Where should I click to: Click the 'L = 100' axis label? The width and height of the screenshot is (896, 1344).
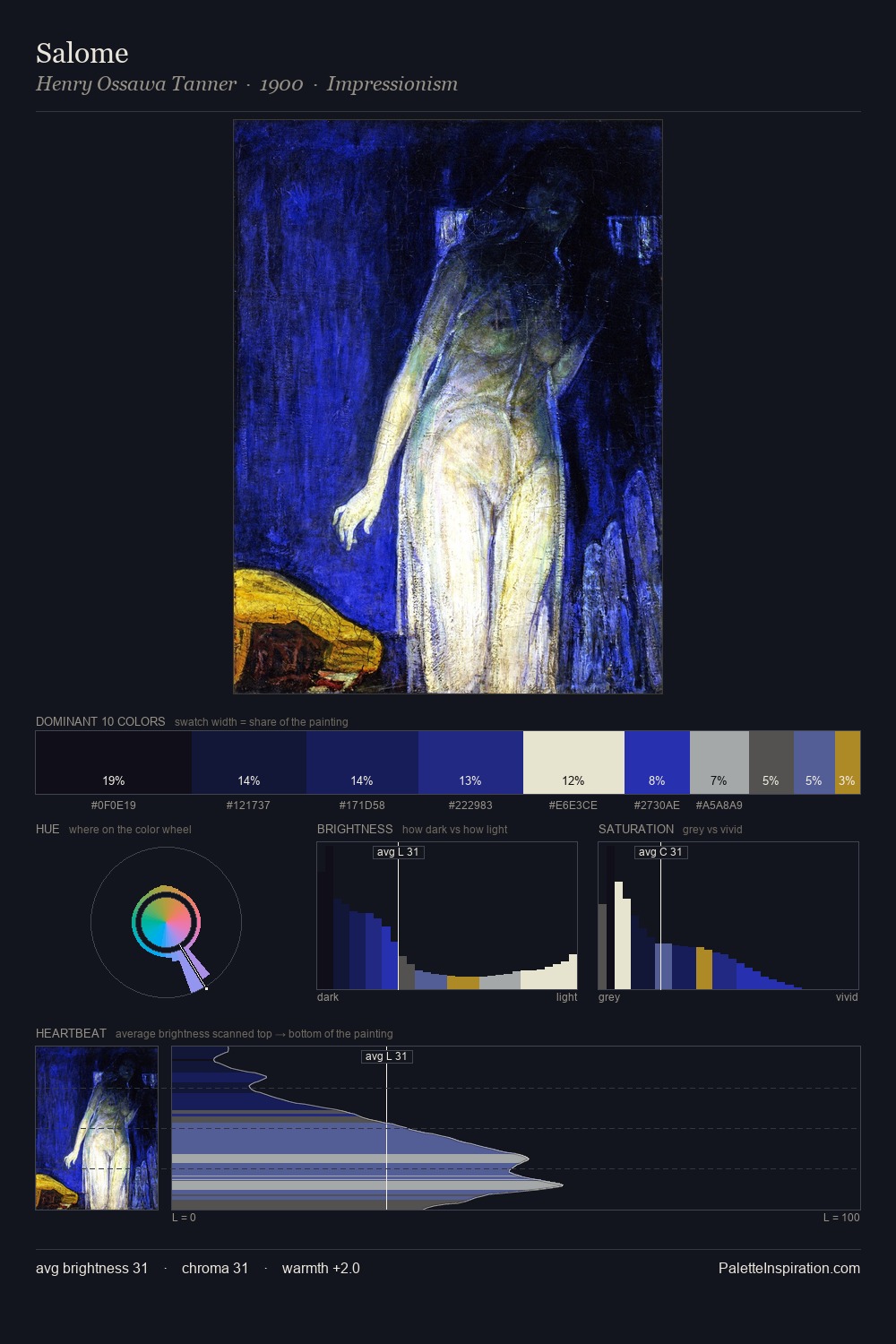(841, 1218)
